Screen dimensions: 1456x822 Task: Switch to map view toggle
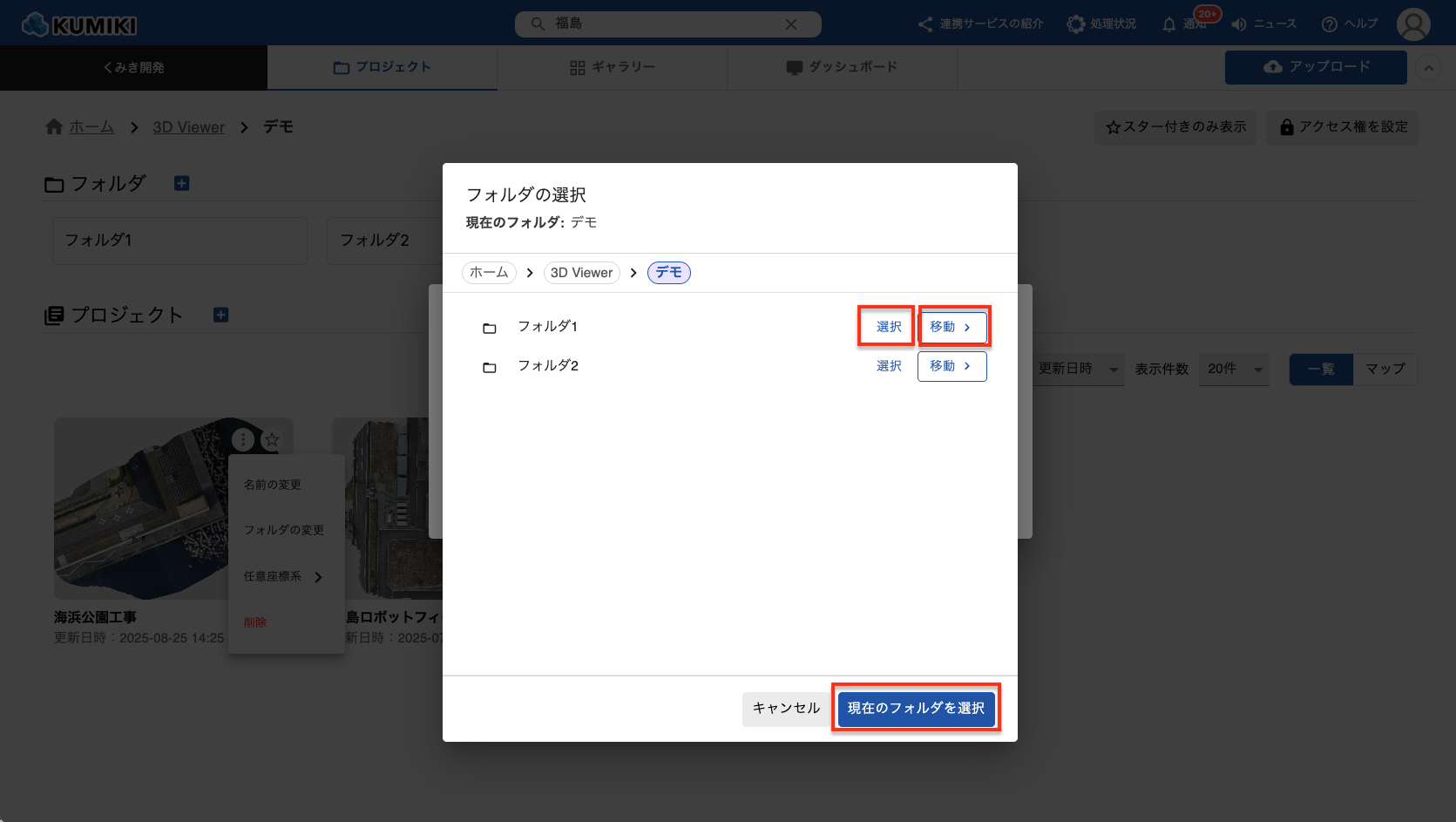(1385, 369)
